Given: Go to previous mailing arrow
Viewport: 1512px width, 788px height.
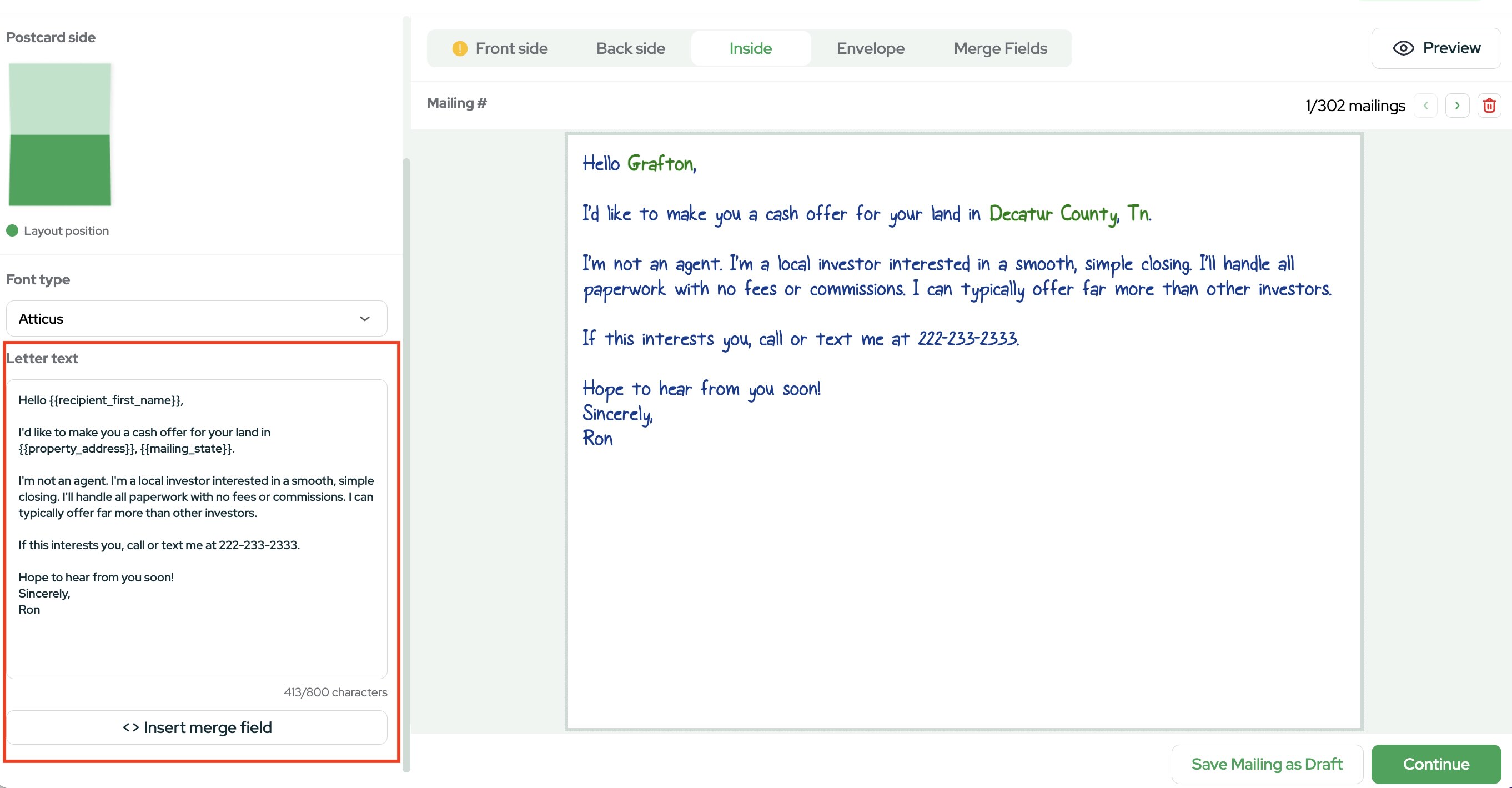Looking at the screenshot, I should [x=1425, y=106].
